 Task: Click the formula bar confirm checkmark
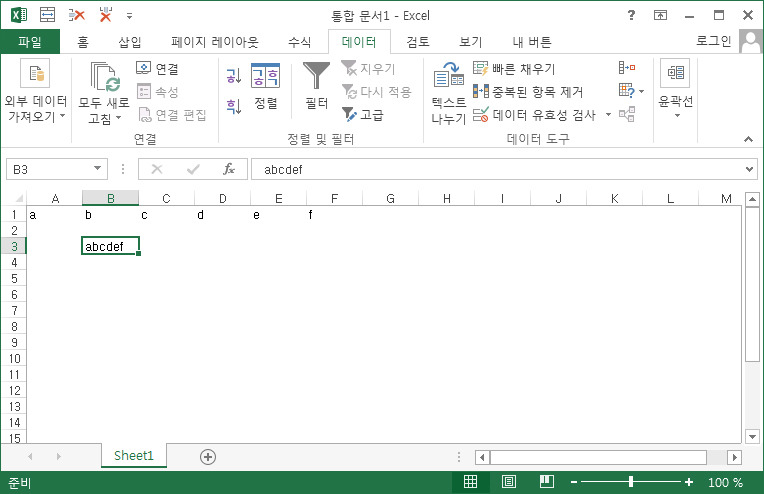tap(193, 169)
